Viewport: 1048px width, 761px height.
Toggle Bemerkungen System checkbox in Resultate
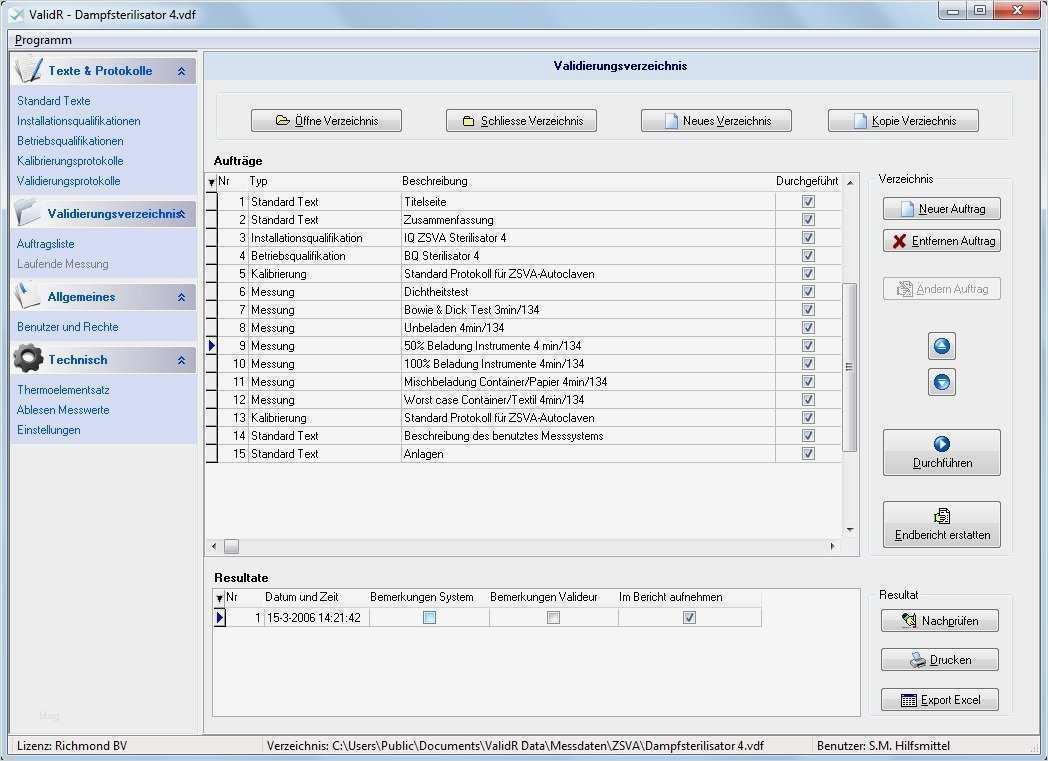[430, 618]
